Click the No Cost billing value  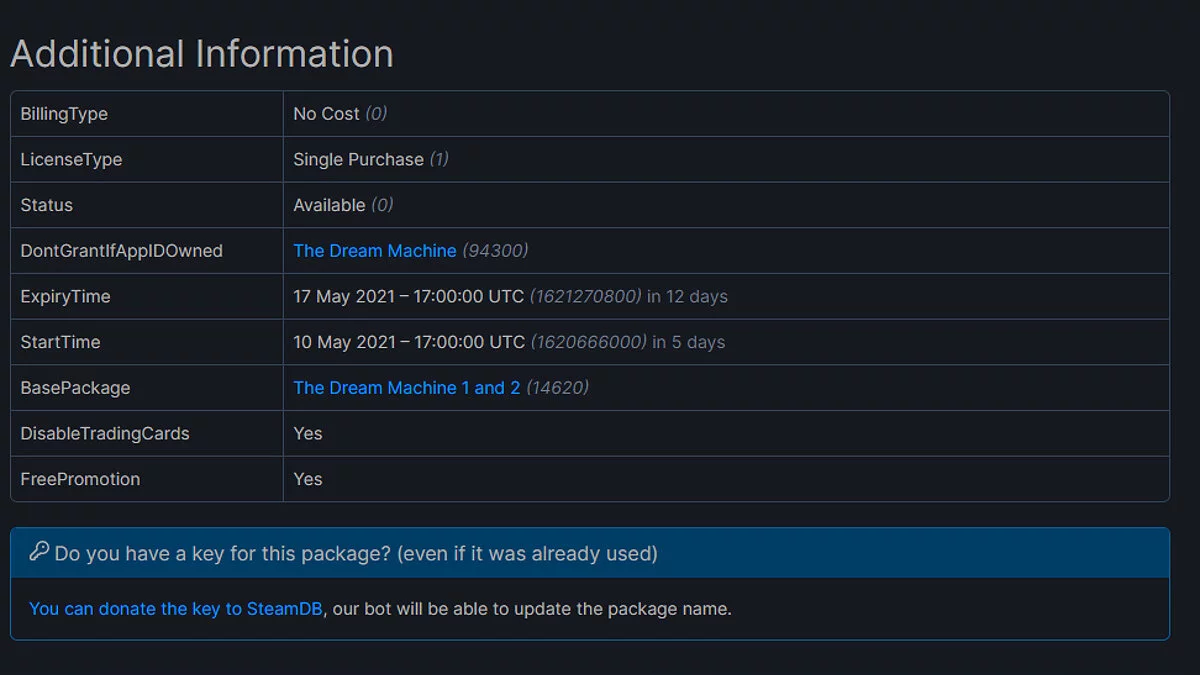coord(326,114)
